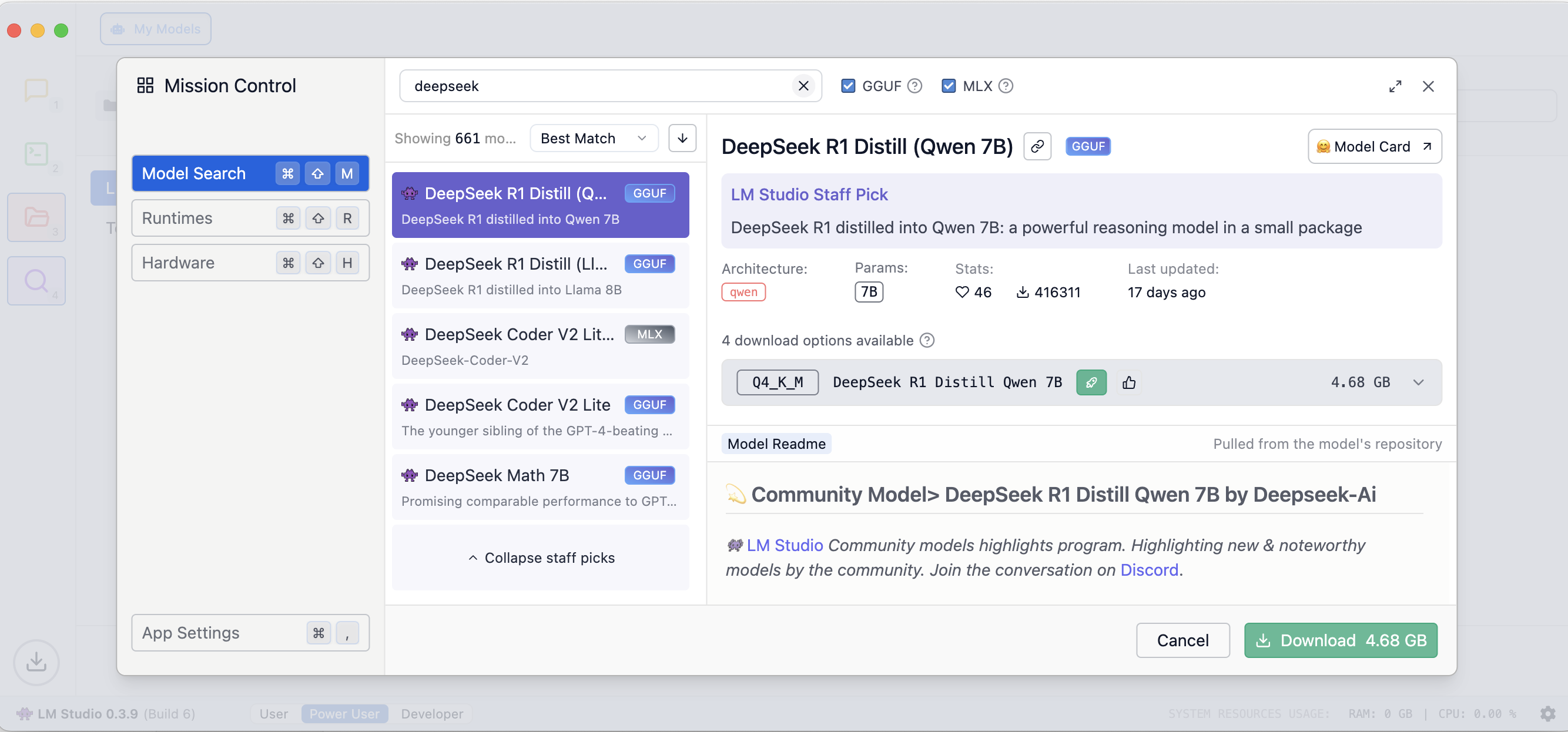The width and height of the screenshot is (1568, 732).
Task: Switch to Developer mode
Action: (x=431, y=713)
